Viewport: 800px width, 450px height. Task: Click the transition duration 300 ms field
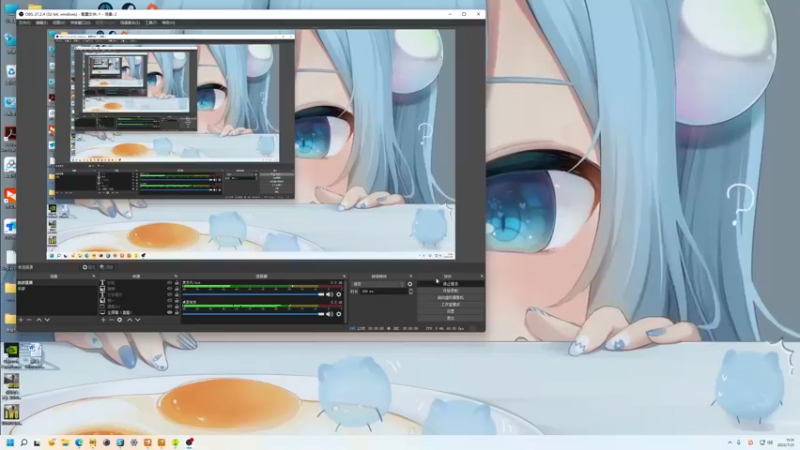384,291
